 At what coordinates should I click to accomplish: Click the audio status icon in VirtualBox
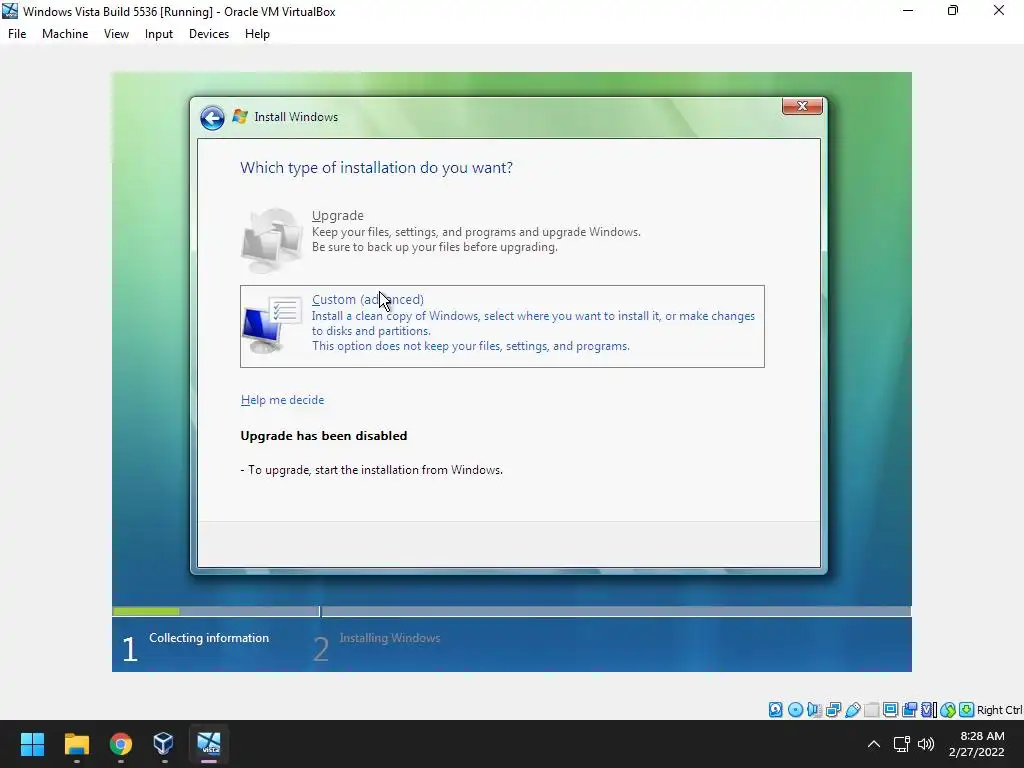814,710
